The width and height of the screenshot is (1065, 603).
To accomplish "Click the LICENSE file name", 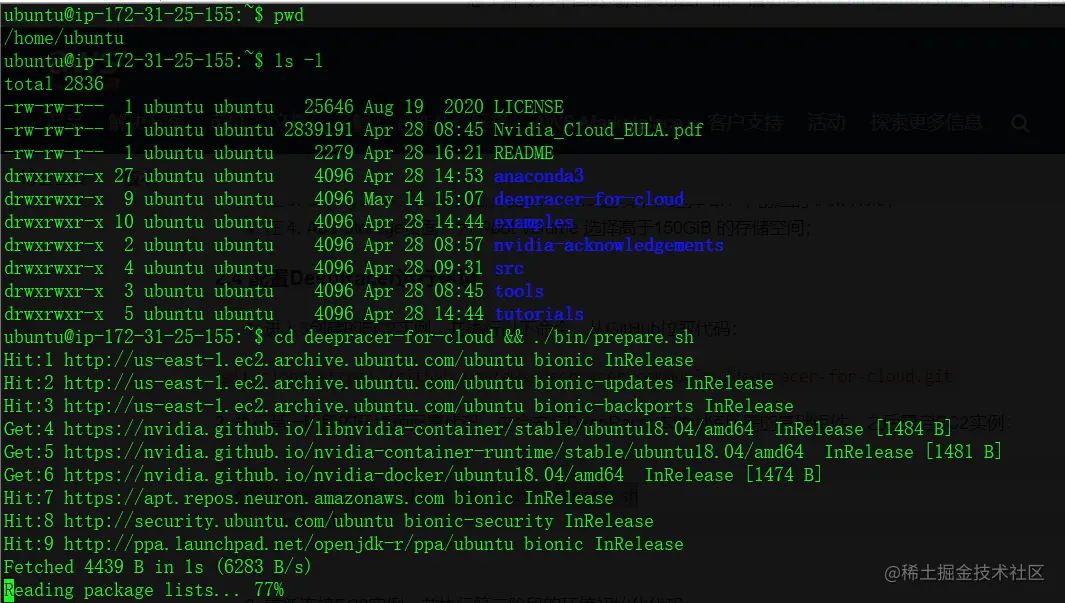I will click(x=528, y=107).
